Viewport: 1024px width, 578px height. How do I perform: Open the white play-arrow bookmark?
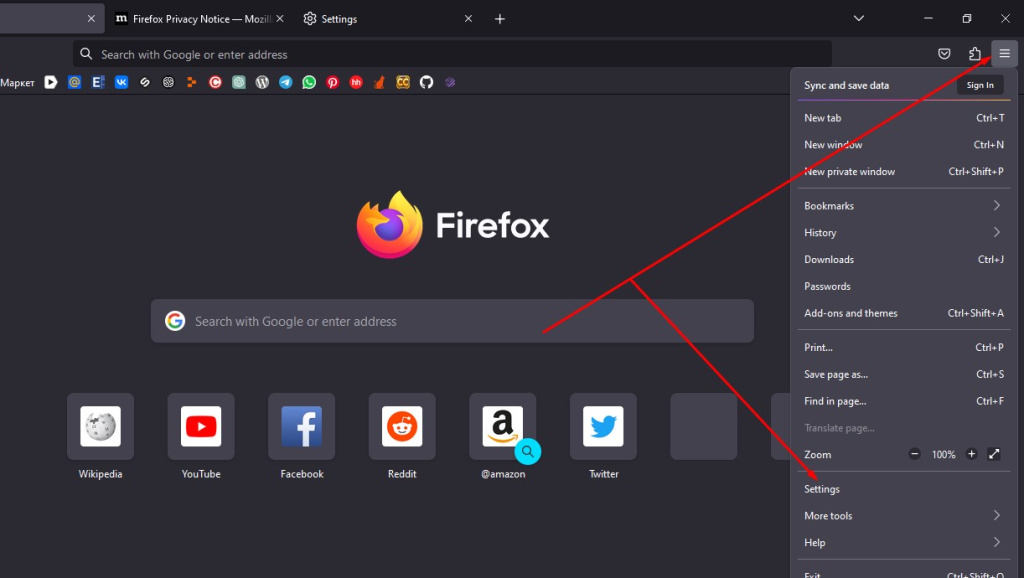pyautogui.click(x=51, y=82)
